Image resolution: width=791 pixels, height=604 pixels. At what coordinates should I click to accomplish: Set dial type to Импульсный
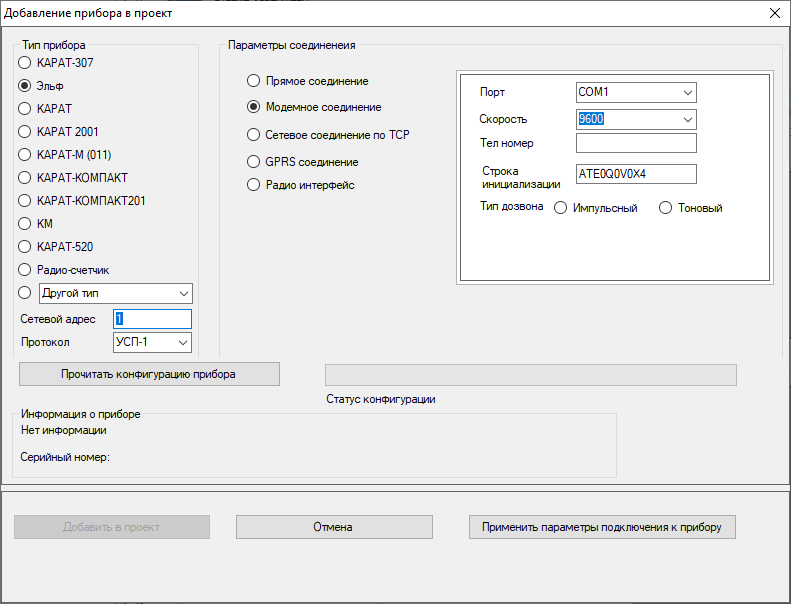560,208
